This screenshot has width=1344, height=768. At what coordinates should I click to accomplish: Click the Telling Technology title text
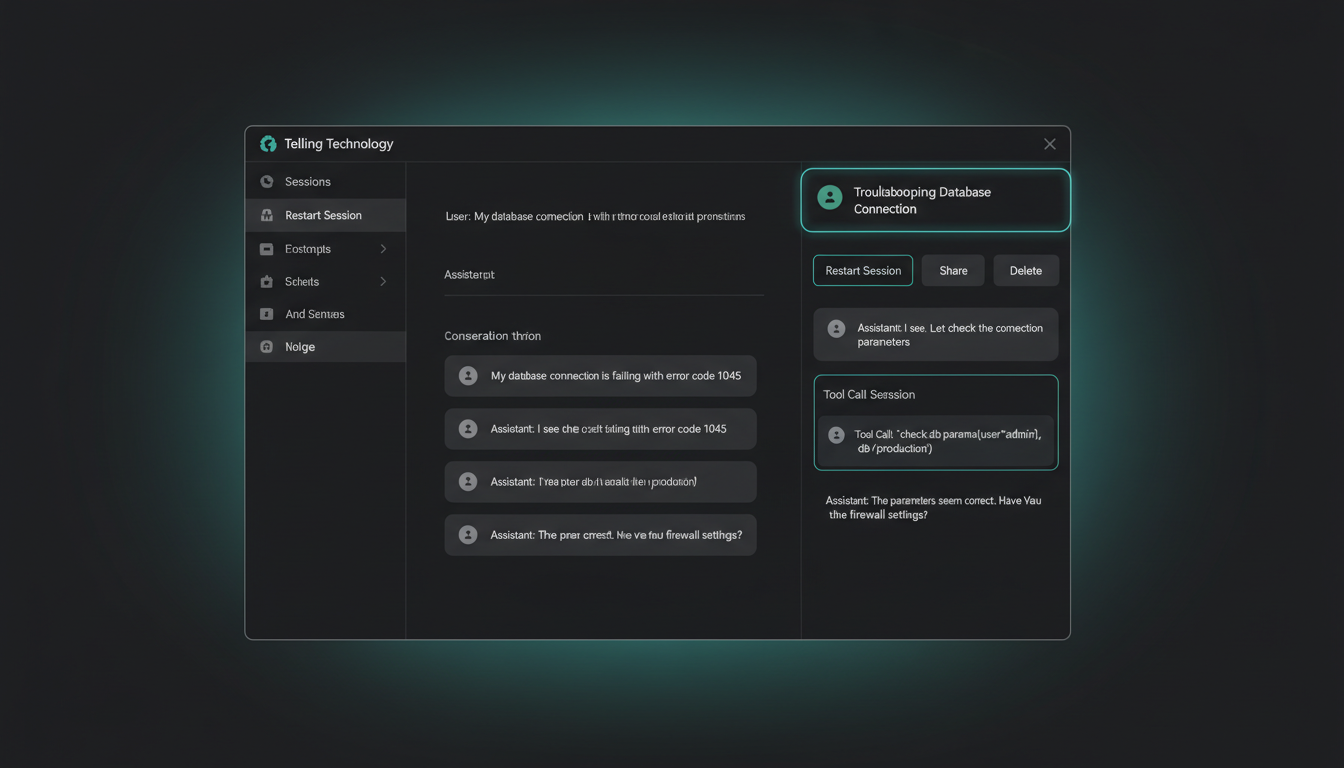point(339,144)
